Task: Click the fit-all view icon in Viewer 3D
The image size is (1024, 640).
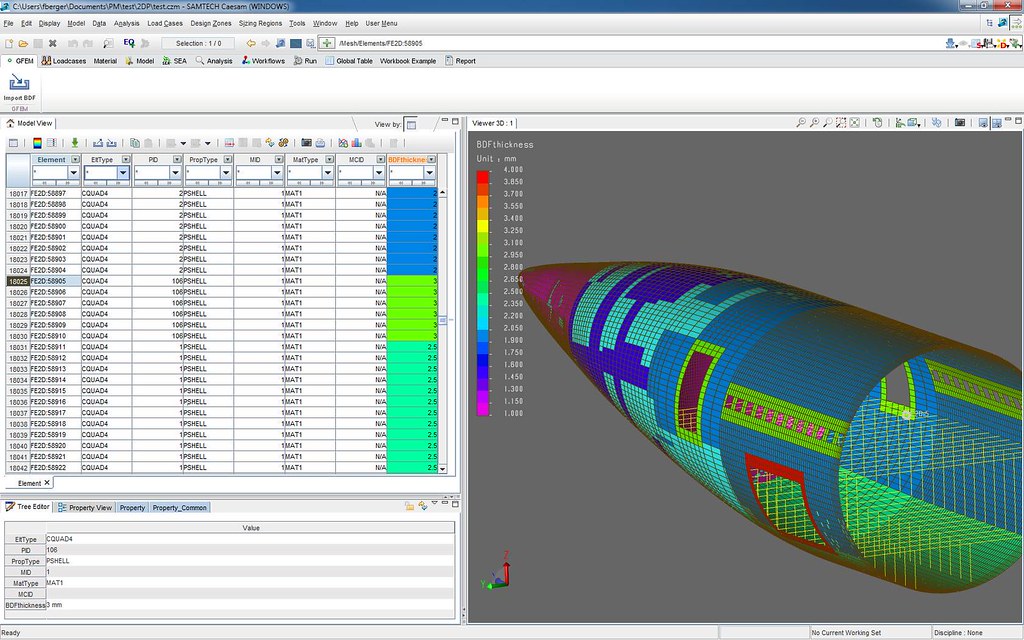Action: pyautogui.click(x=854, y=122)
